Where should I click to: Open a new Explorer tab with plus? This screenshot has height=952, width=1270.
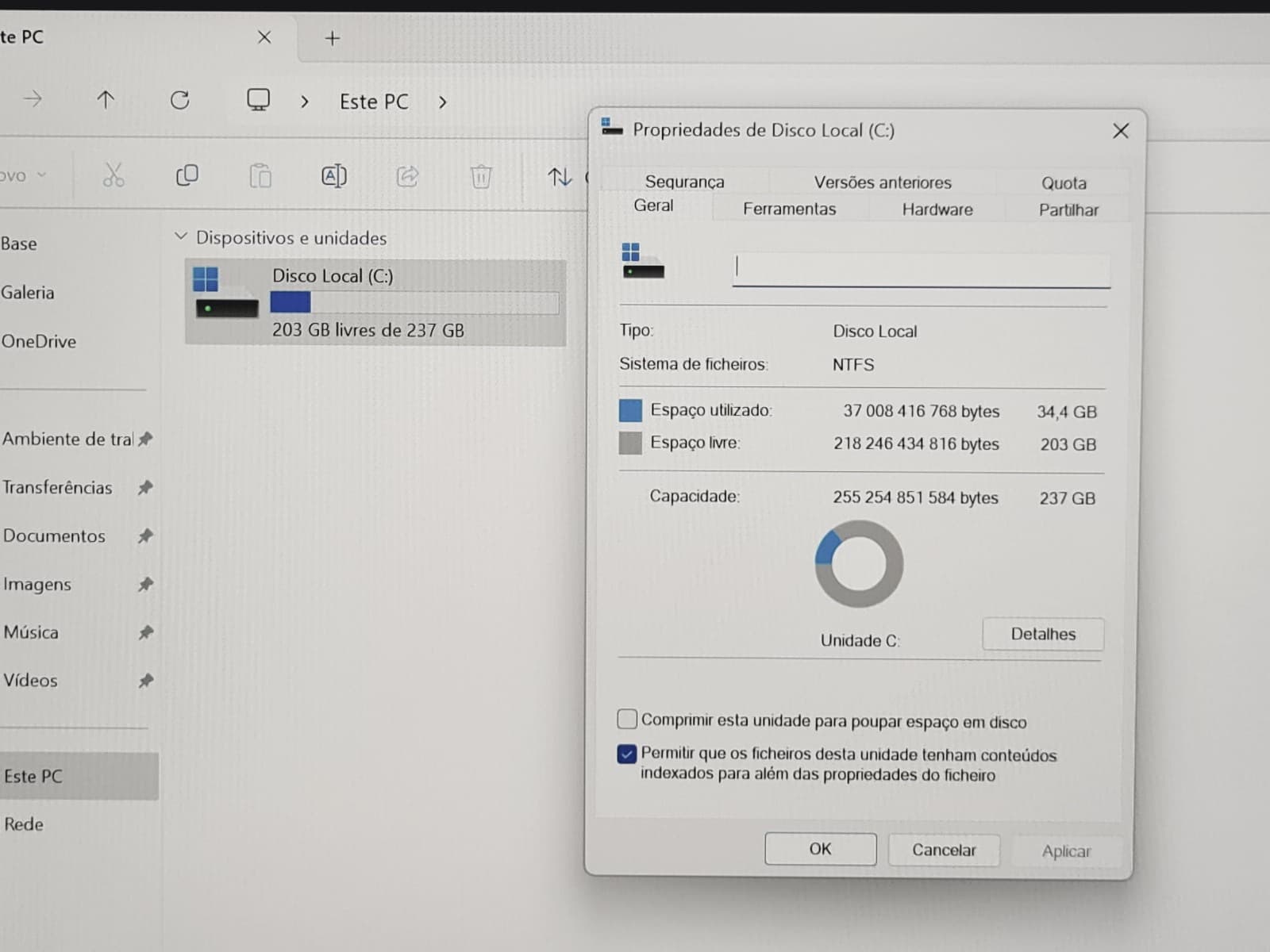(333, 38)
